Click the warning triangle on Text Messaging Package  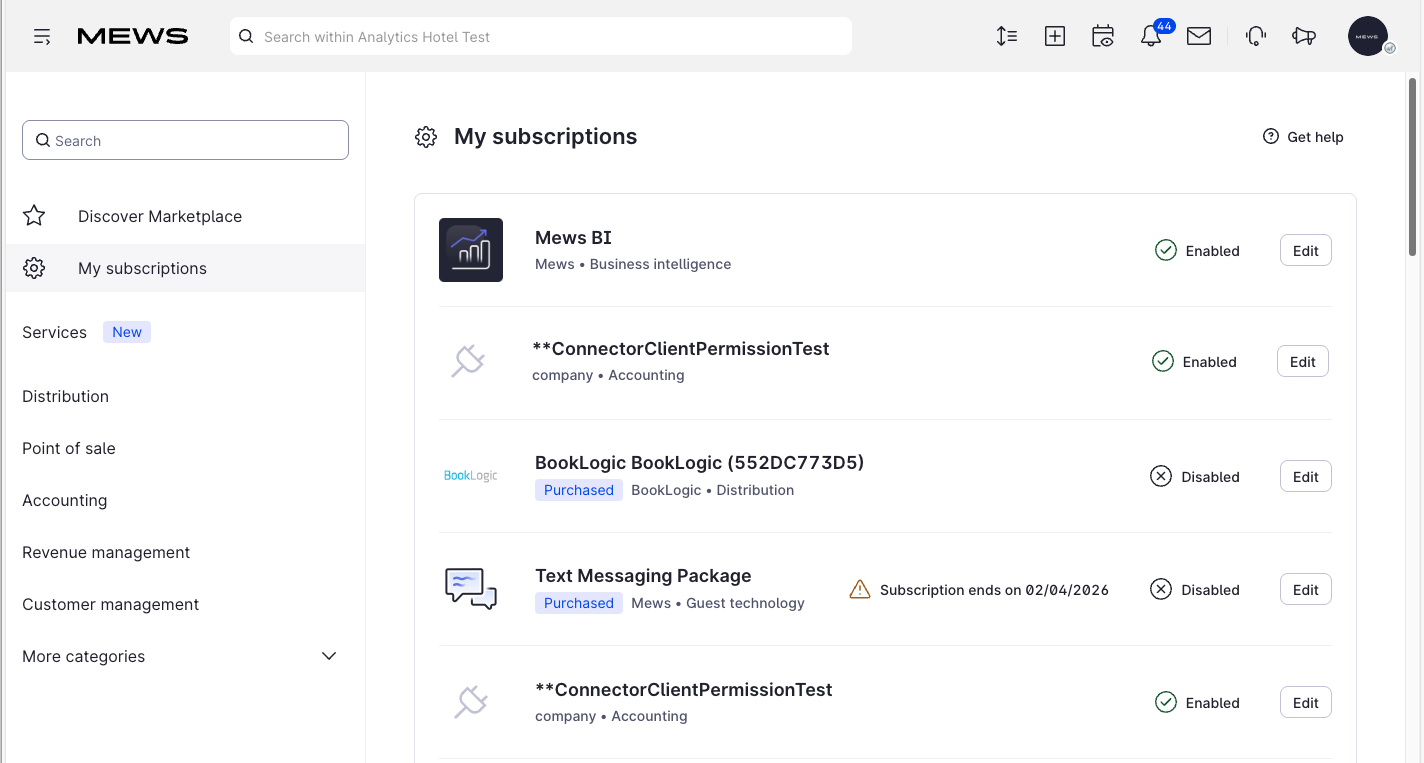tap(860, 589)
